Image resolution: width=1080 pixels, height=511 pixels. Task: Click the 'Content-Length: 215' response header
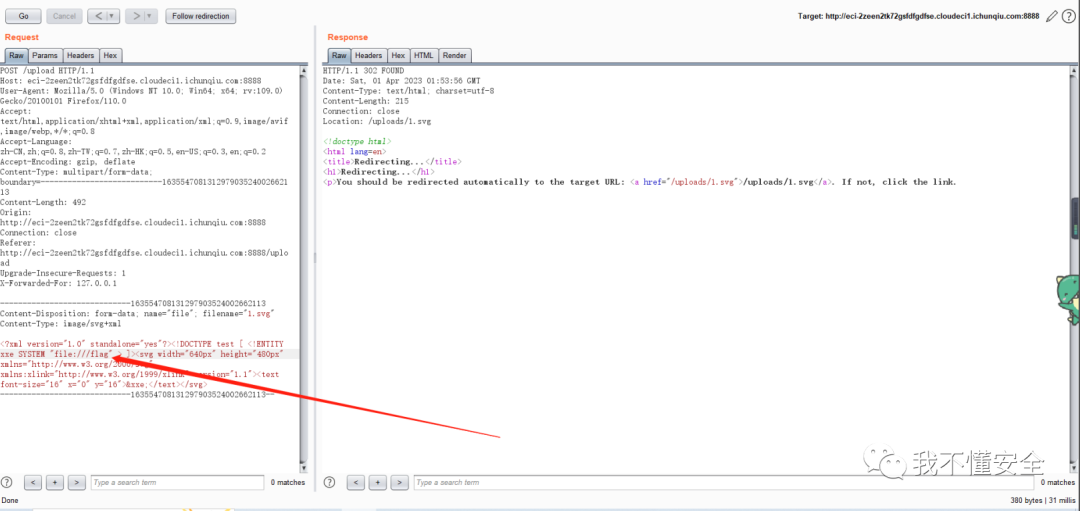tap(365, 101)
